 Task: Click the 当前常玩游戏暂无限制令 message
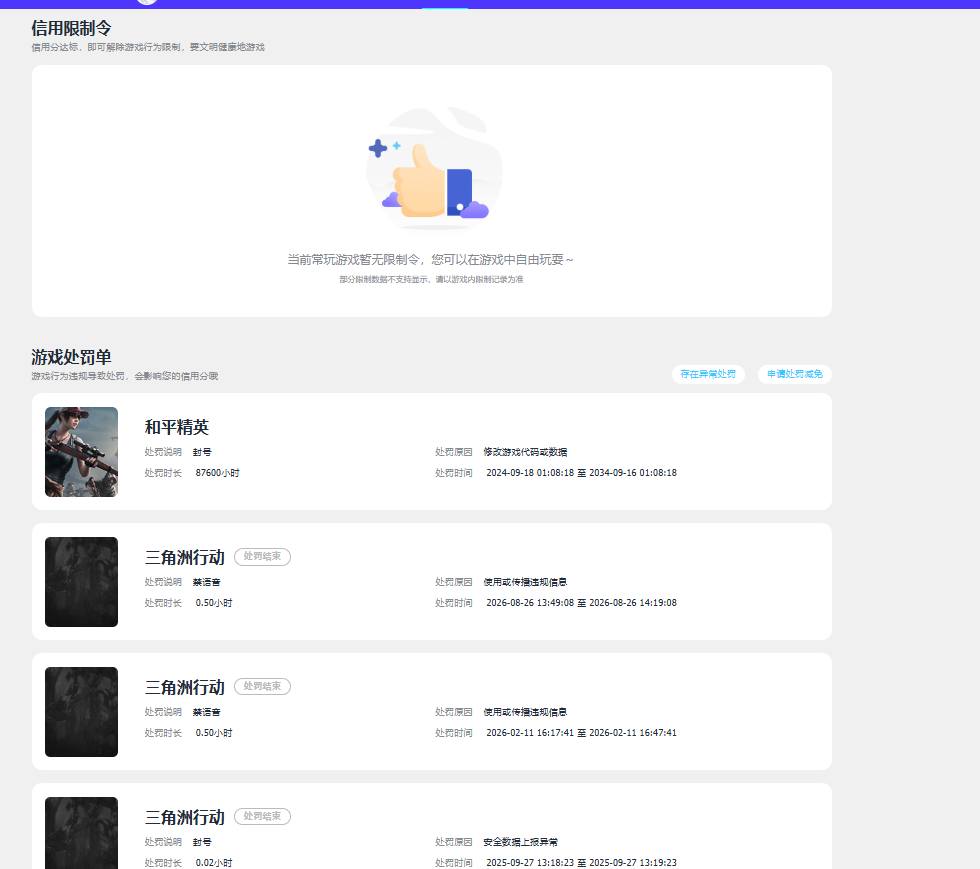tap(430, 259)
